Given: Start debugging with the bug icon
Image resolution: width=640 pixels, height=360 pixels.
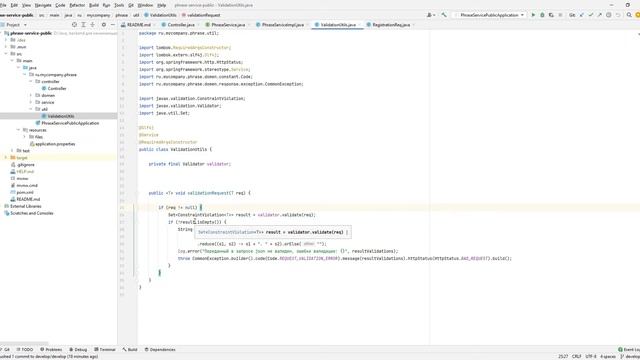Looking at the screenshot, I should click(x=542, y=15).
